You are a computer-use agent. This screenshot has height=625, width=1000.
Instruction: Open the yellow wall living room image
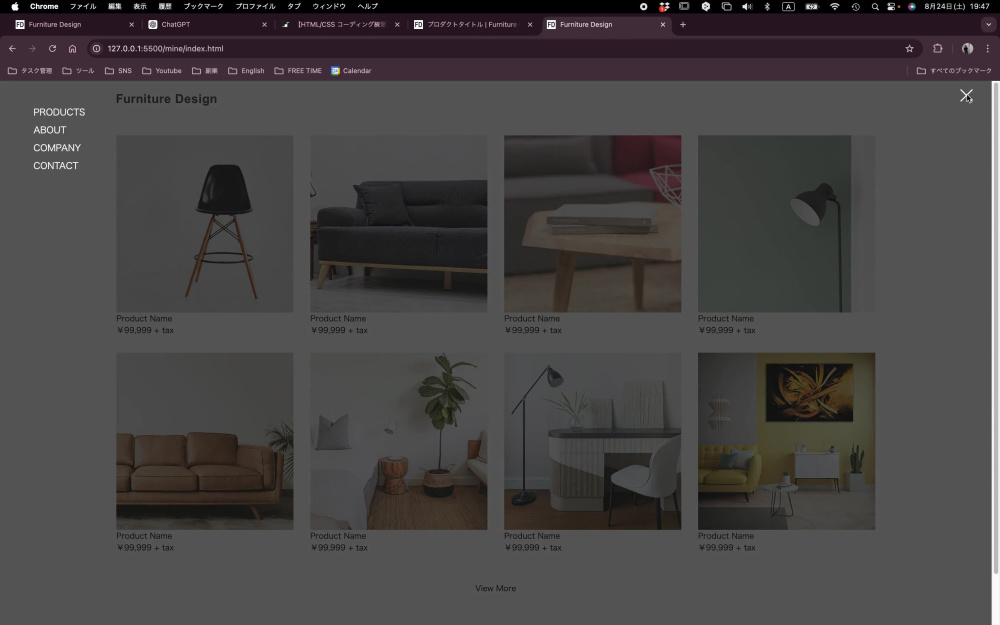pos(786,441)
